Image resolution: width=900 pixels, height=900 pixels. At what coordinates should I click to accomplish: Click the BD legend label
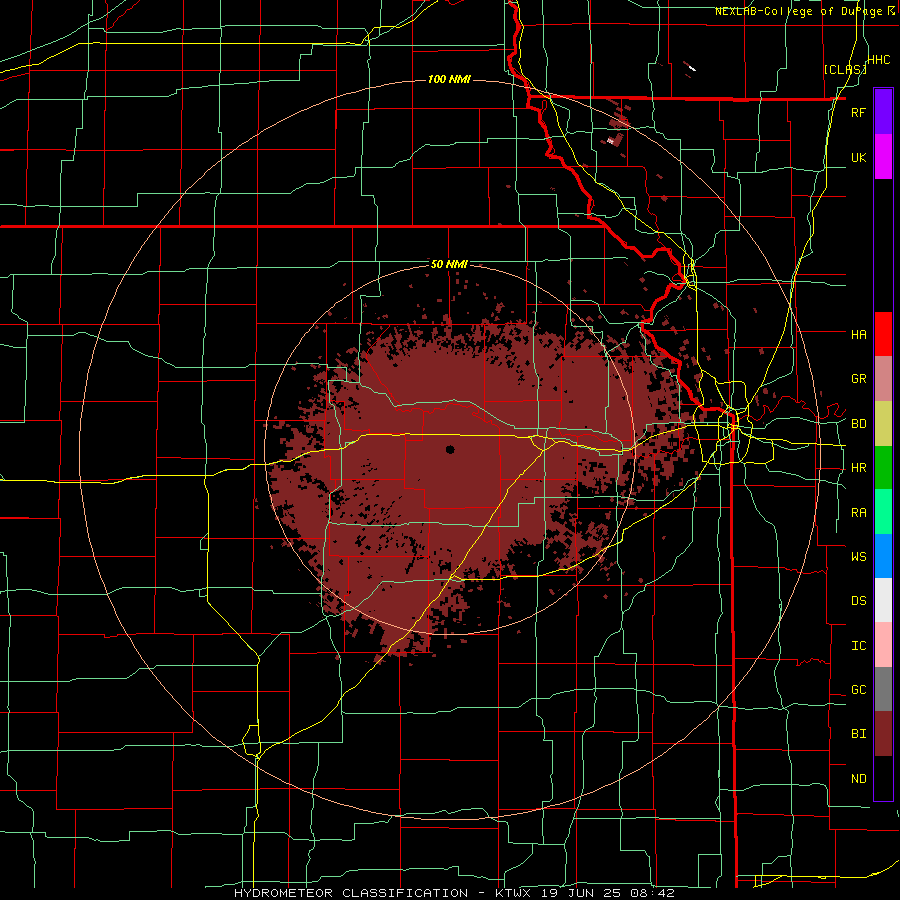[x=858, y=424]
